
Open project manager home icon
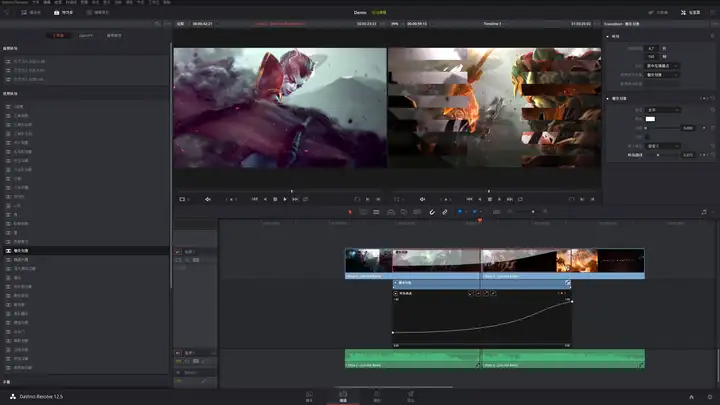pyautogui.click(x=691, y=397)
